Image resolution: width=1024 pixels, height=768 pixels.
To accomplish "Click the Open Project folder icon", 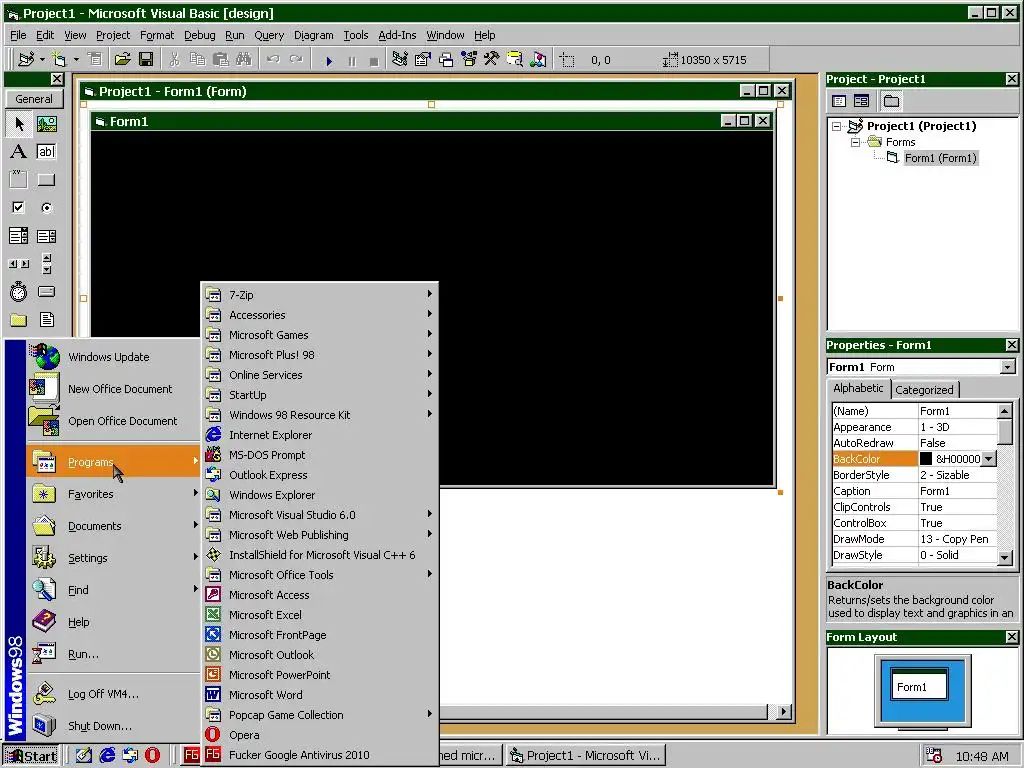I will click(x=122, y=60).
